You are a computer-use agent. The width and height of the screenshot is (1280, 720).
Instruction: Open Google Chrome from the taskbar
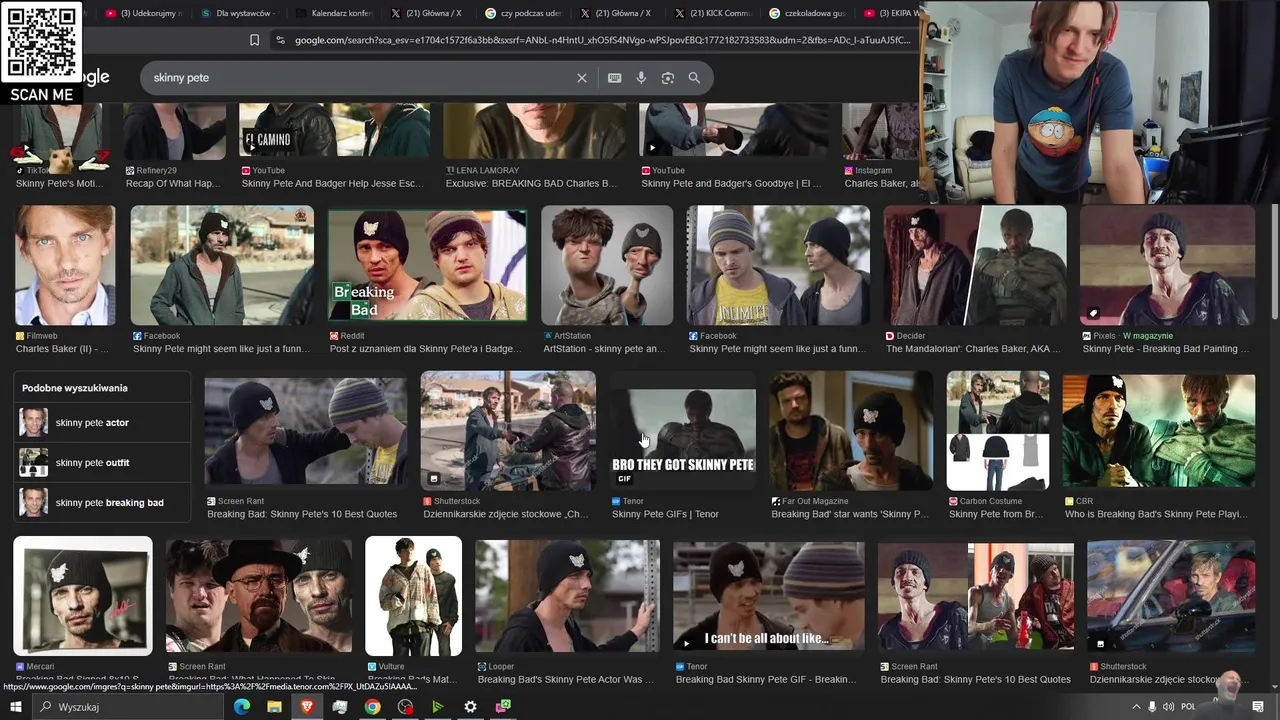point(372,707)
